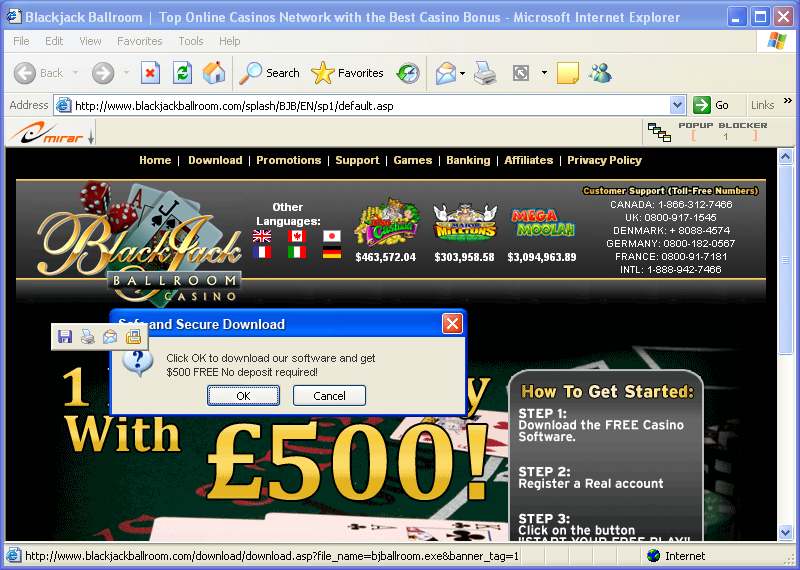The image size is (800, 570).
Task: Save image with the floppy disk icon
Action: [x=65, y=336]
